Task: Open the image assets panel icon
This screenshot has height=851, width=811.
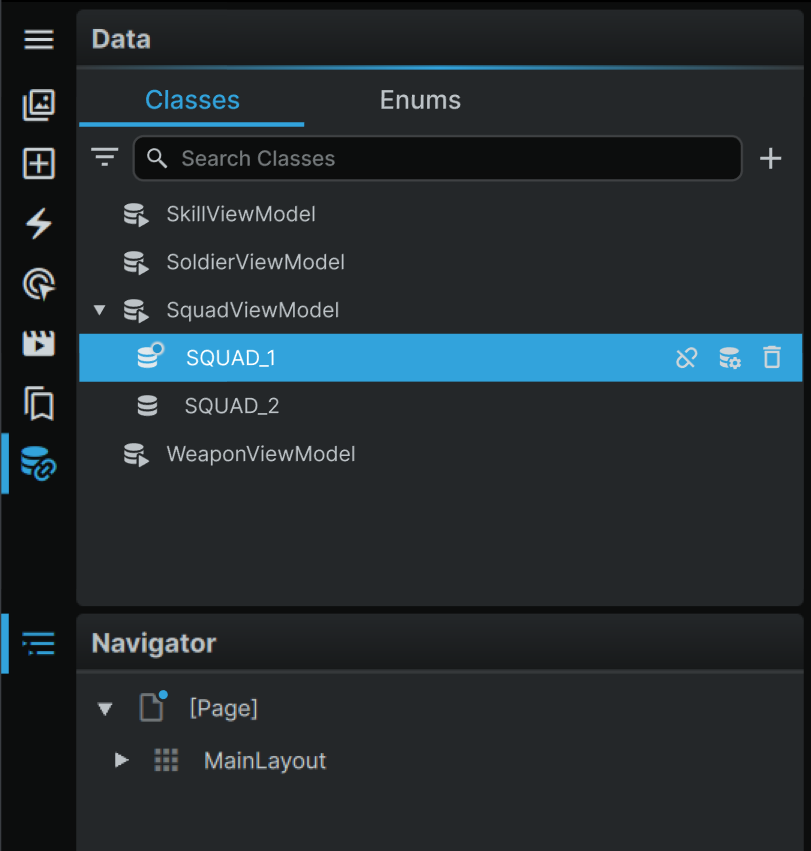Action: coord(39,105)
